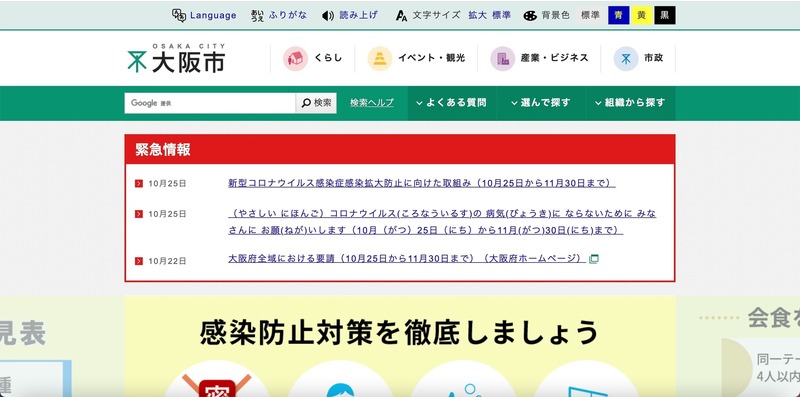Click external-link icon after 大阪府ホームページ

click(x=593, y=259)
